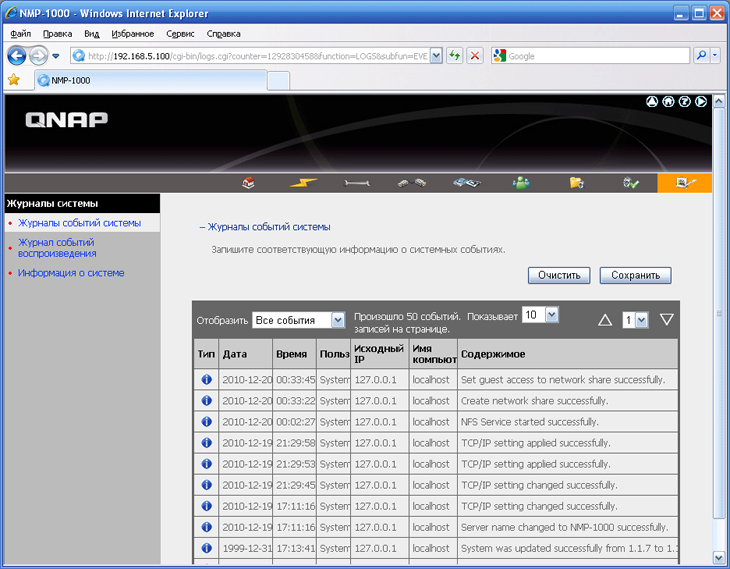Open the house-shaped icon in the QNAP navigation bar
This screenshot has width=730, height=569.
[249, 183]
